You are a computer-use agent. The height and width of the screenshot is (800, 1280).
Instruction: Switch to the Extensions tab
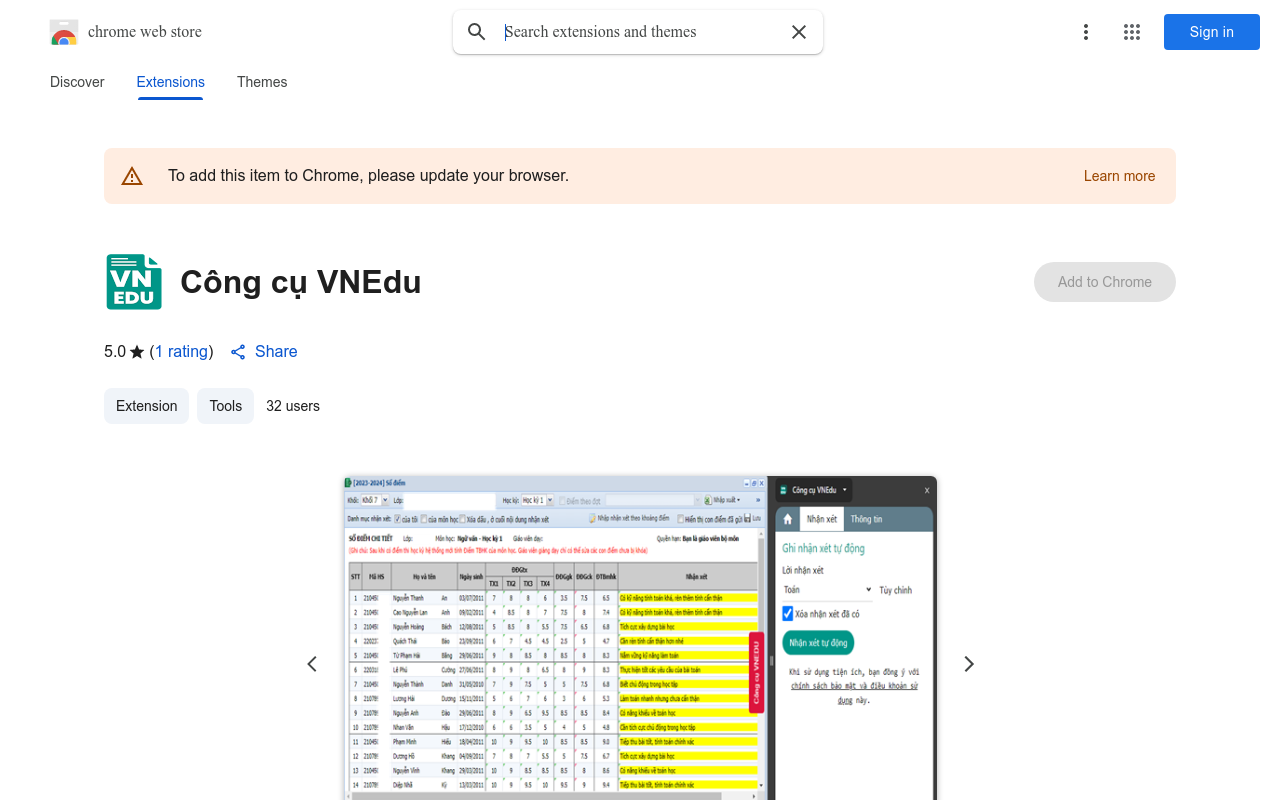(x=170, y=82)
